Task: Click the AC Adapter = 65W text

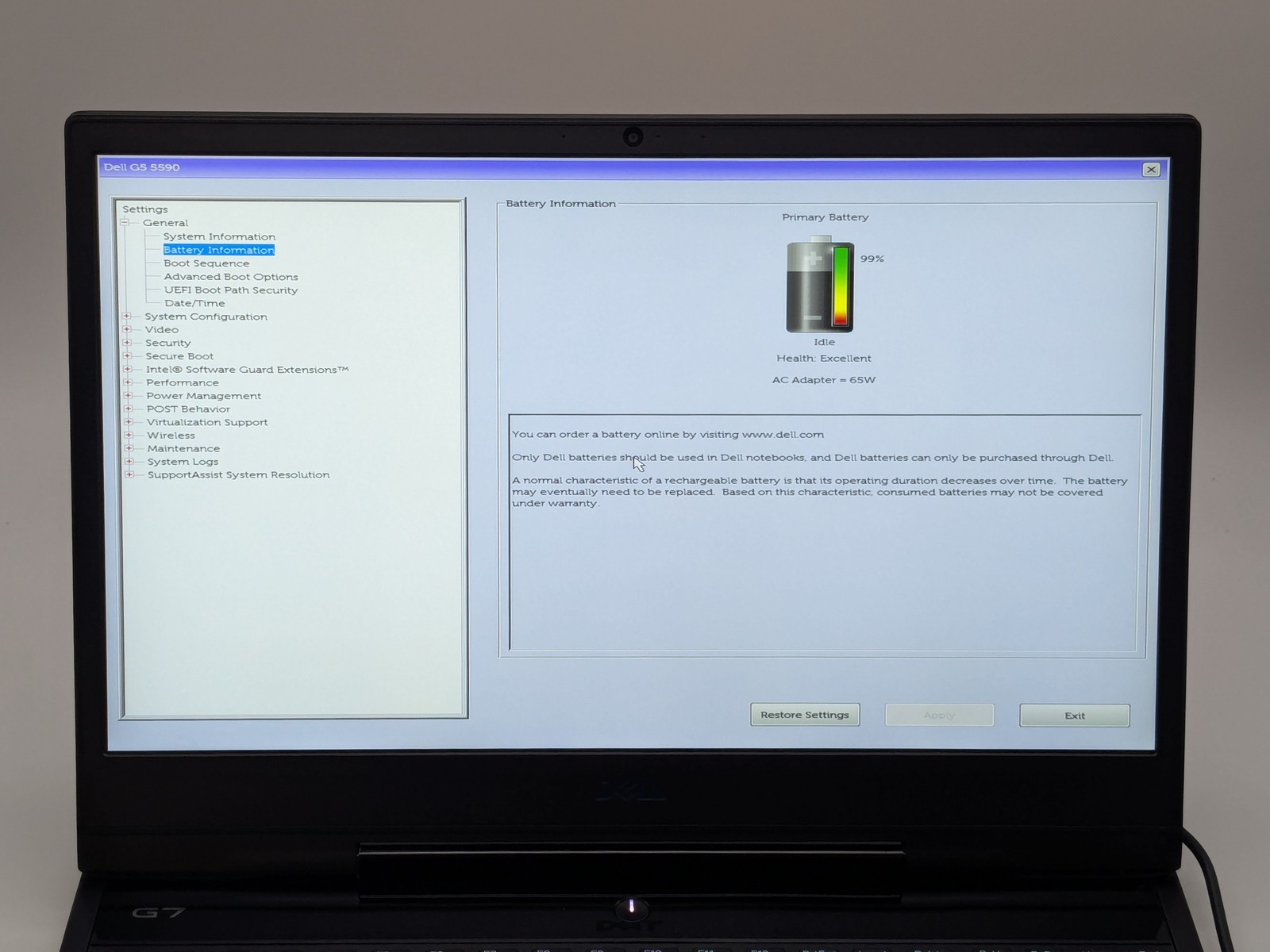Action: click(x=824, y=380)
